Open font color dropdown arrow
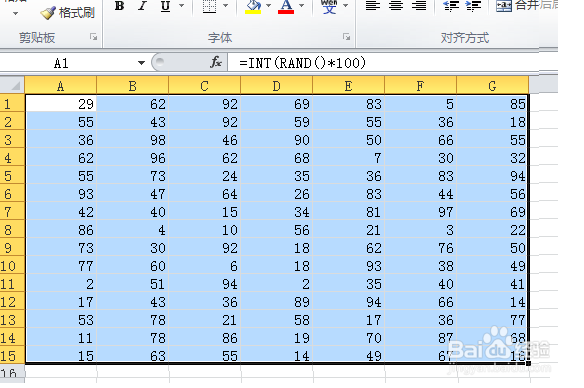This screenshot has height=388, width=584. click(x=301, y=6)
